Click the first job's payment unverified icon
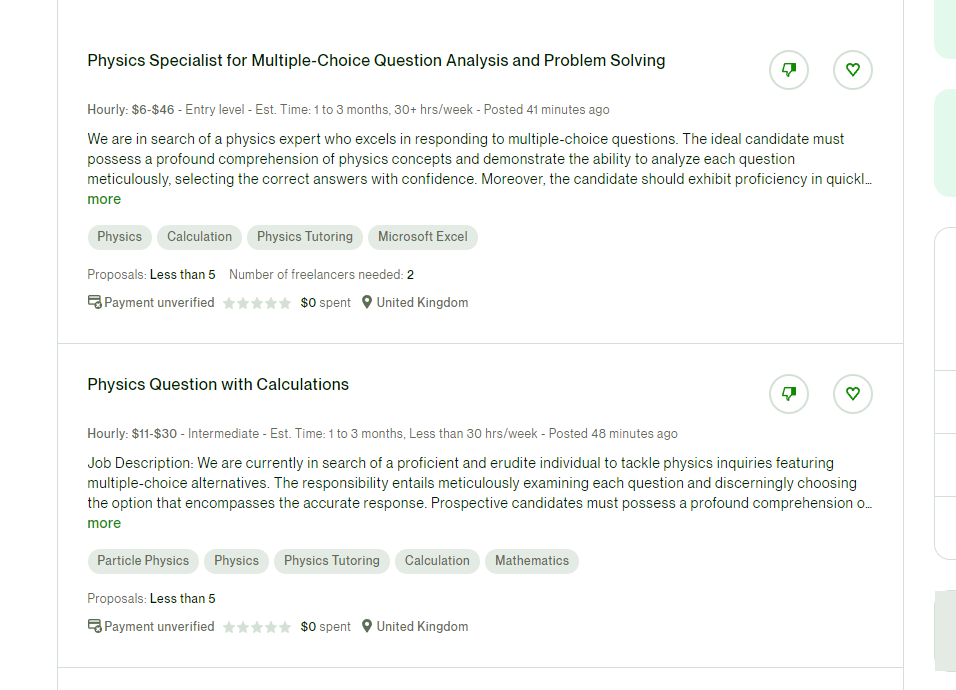 [x=95, y=302]
